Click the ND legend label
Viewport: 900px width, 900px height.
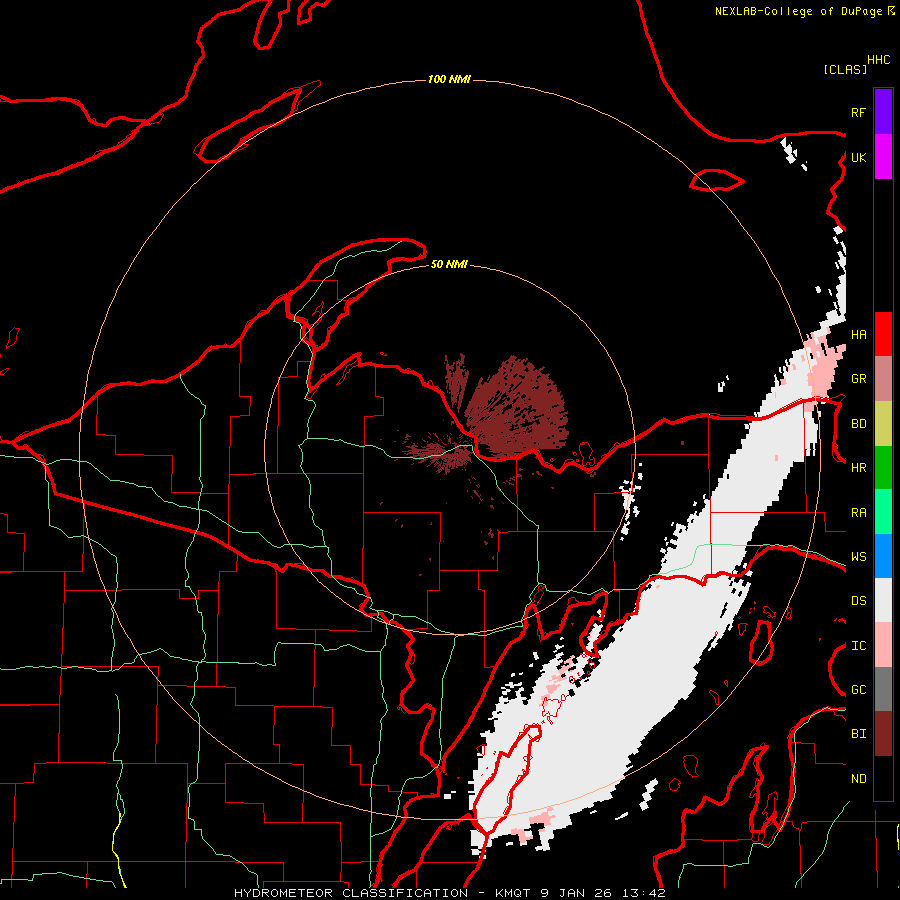(x=858, y=779)
